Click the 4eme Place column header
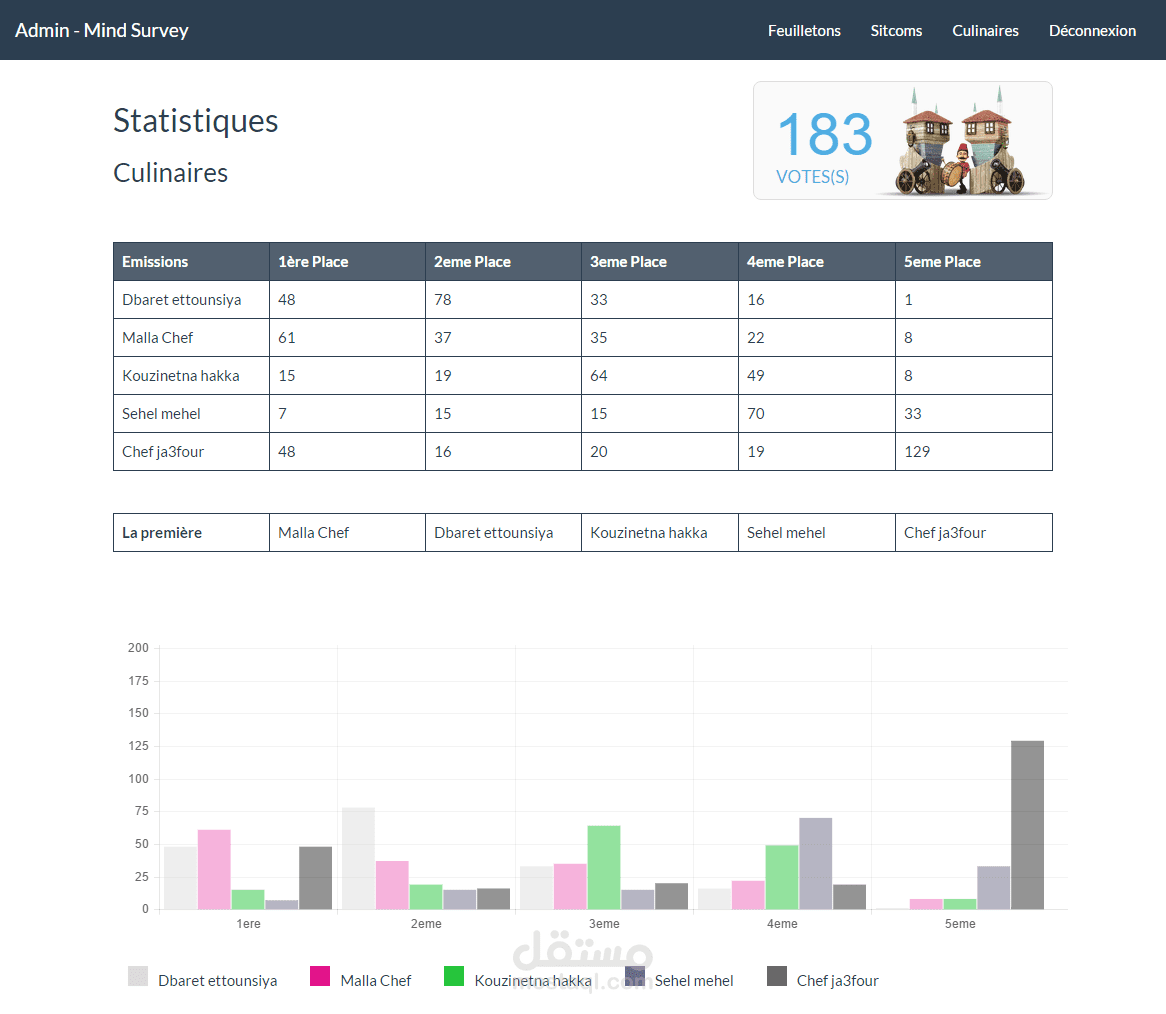Viewport: 1166px width, 1014px height. [816, 262]
